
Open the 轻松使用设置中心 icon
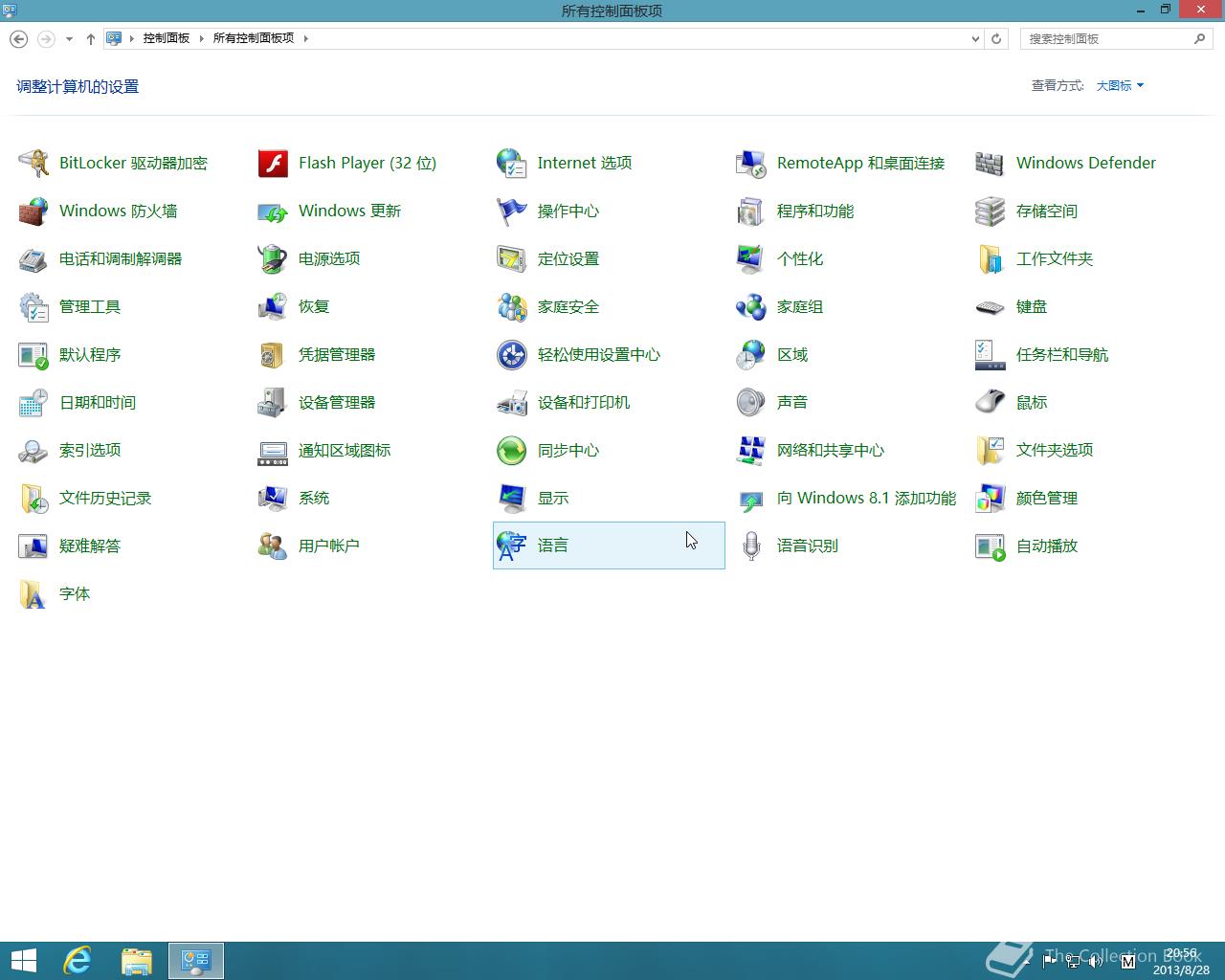point(512,354)
